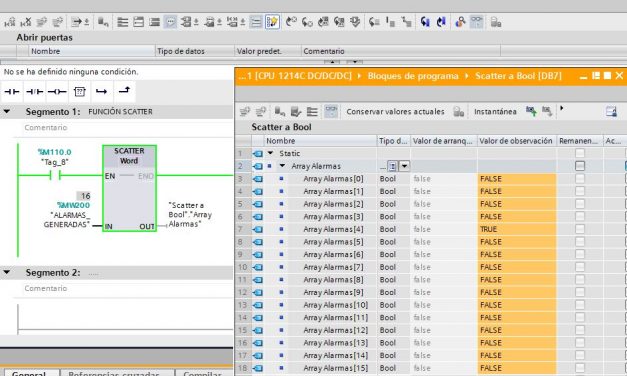Toggle Remanencia checkbox on Static row
This screenshot has height=376, width=627.
point(580,153)
